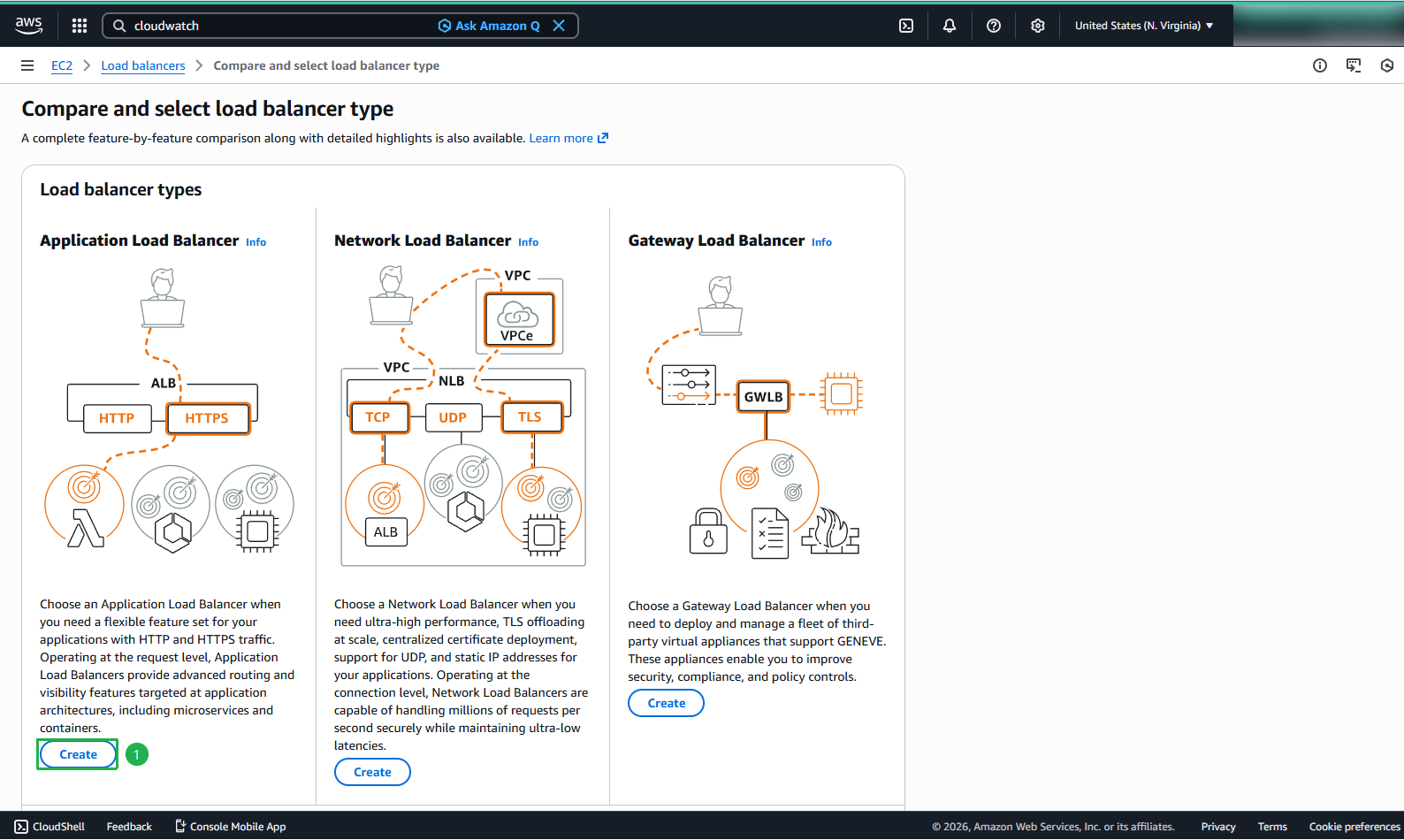Create a Gateway Load Balancer

(666, 703)
